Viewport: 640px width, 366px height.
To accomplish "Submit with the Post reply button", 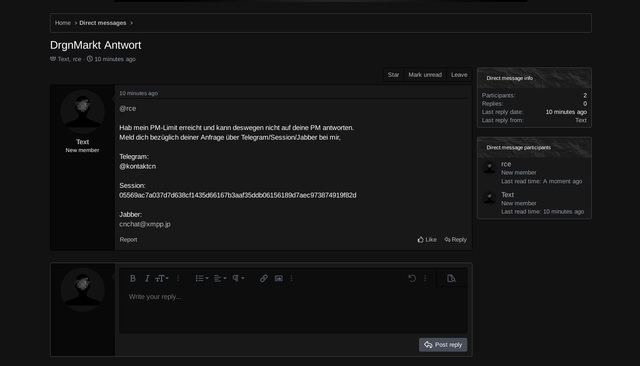I will (x=443, y=345).
